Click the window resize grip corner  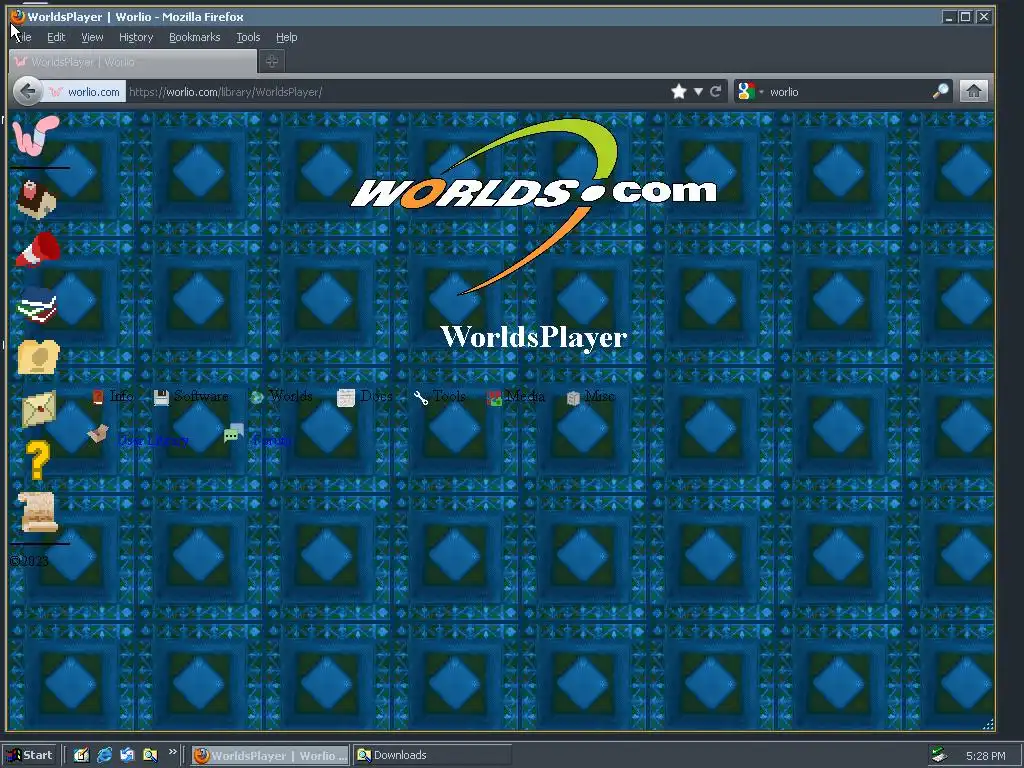[x=988, y=724]
